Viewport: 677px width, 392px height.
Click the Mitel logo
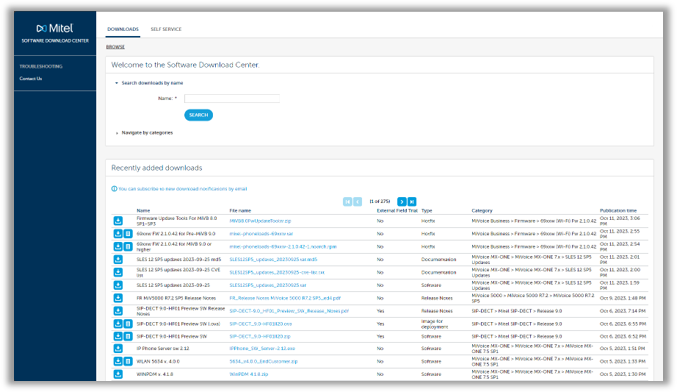[55, 28]
